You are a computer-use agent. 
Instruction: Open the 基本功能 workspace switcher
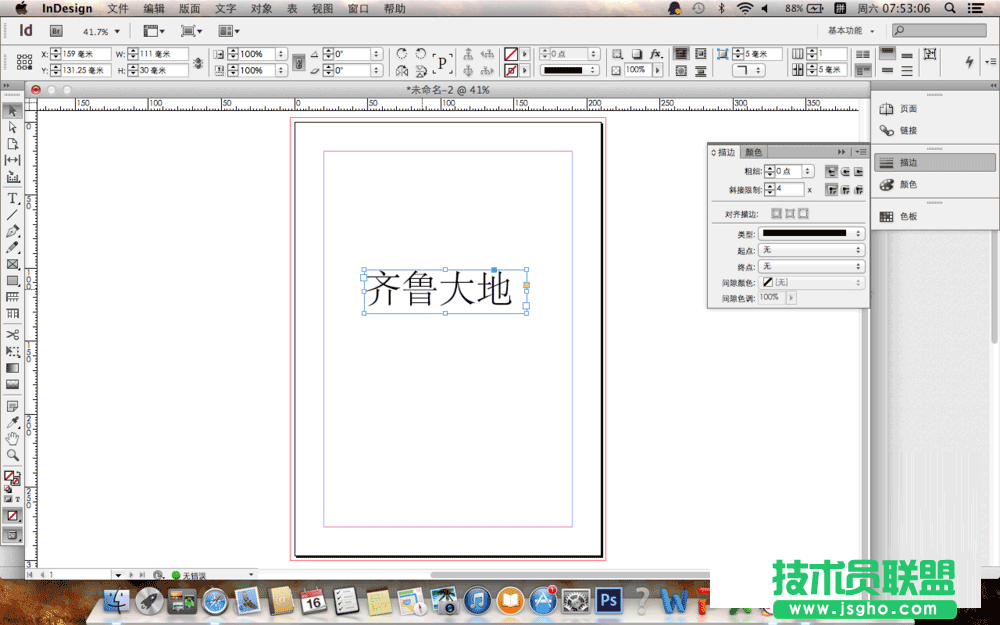click(x=845, y=30)
